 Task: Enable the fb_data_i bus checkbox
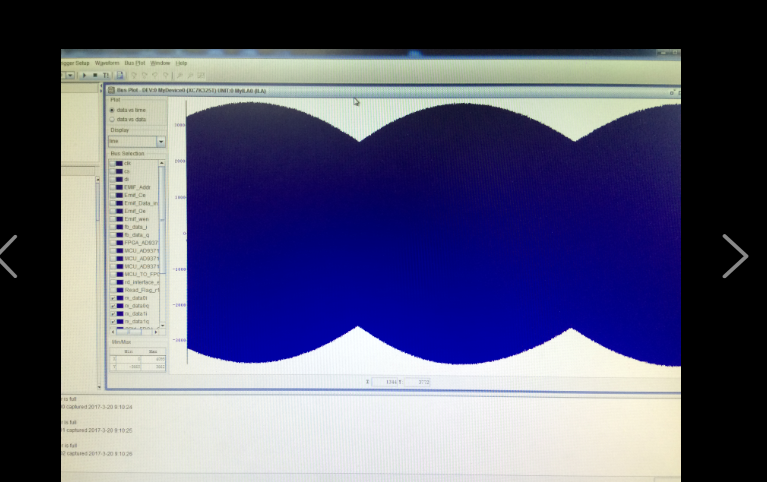[x=113, y=227]
